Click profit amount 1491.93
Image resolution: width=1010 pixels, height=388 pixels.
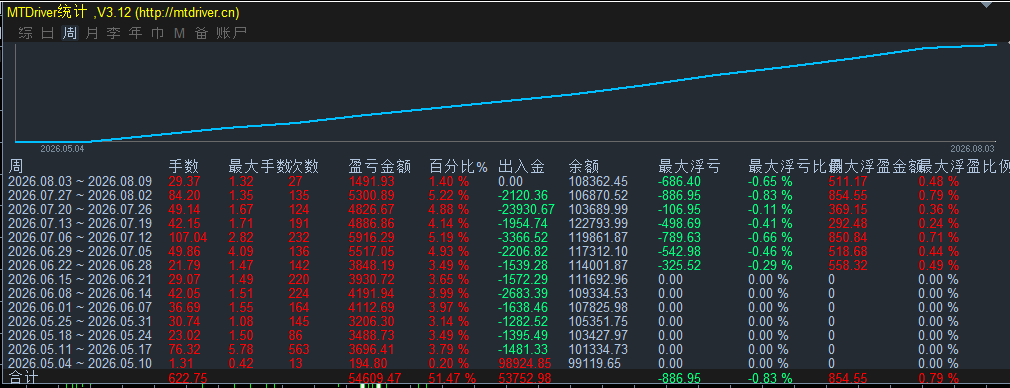coord(372,182)
